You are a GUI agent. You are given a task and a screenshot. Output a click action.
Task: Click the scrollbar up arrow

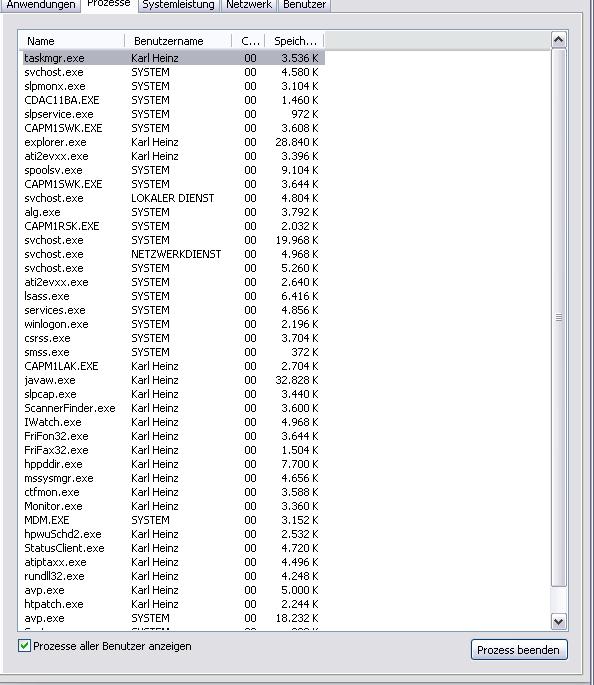558,40
